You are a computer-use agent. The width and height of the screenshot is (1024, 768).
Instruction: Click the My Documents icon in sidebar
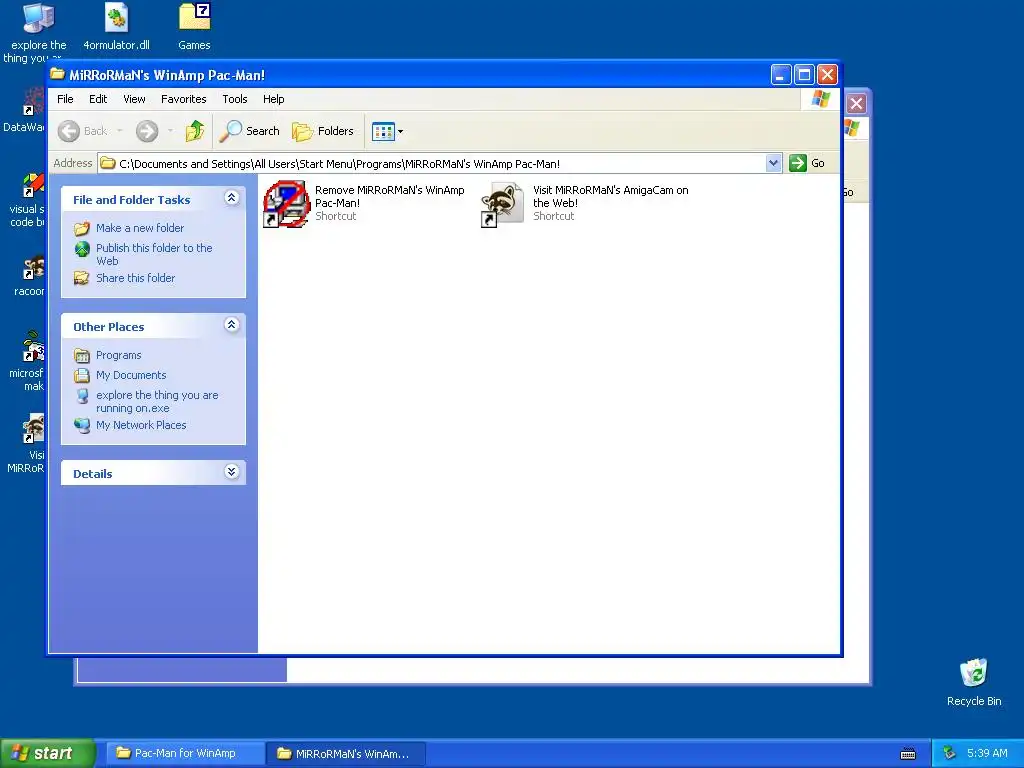[x=82, y=376]
